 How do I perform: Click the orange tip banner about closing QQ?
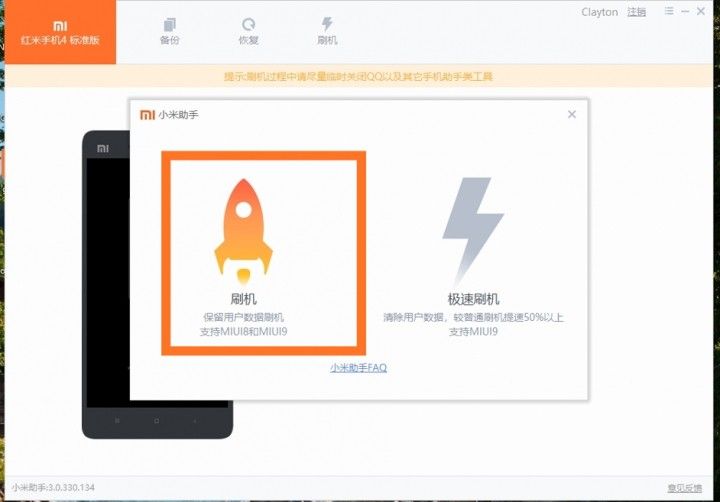[359, 76]
